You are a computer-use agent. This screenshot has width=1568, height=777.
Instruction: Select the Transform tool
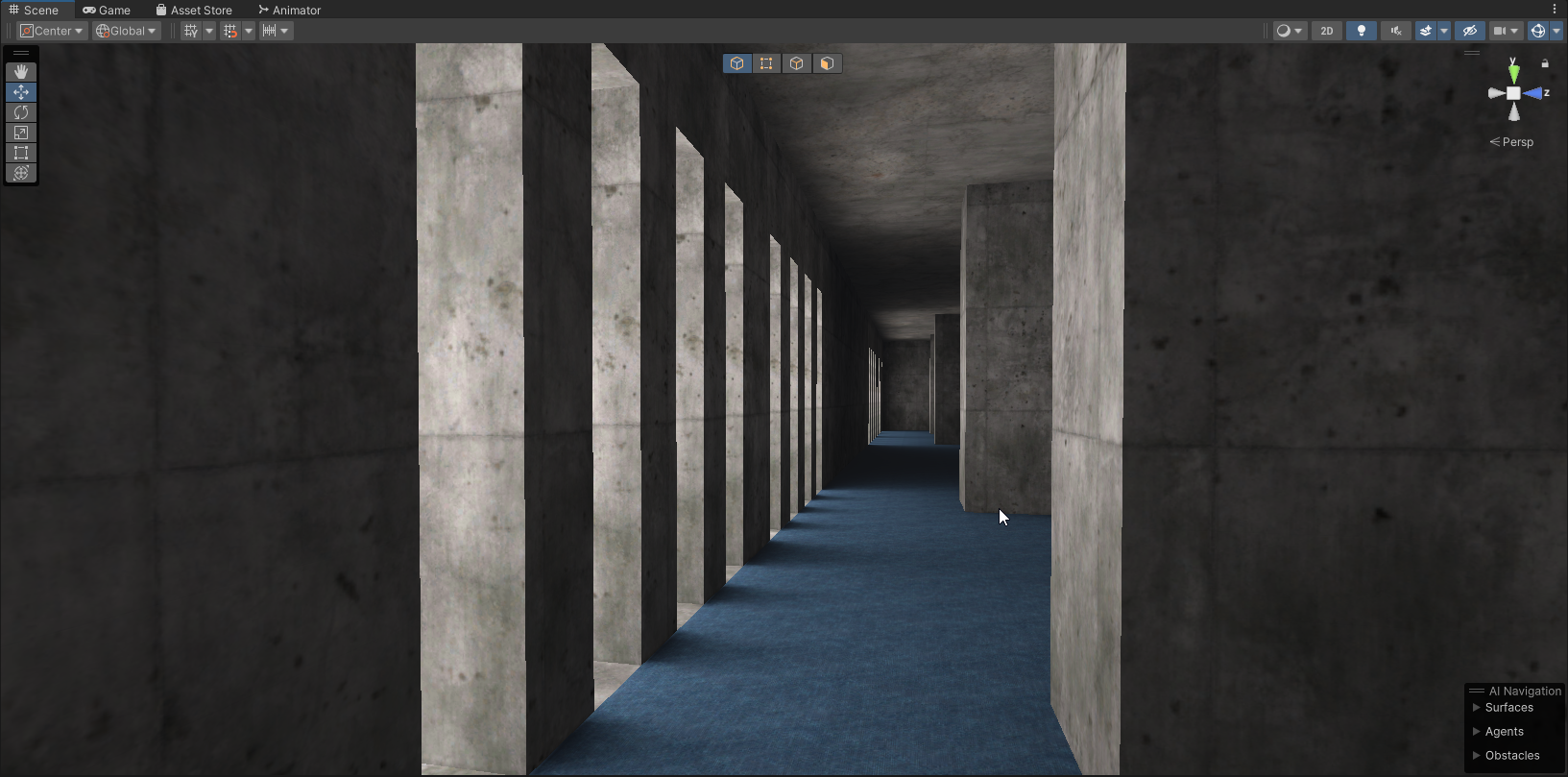tap(21, 173)
